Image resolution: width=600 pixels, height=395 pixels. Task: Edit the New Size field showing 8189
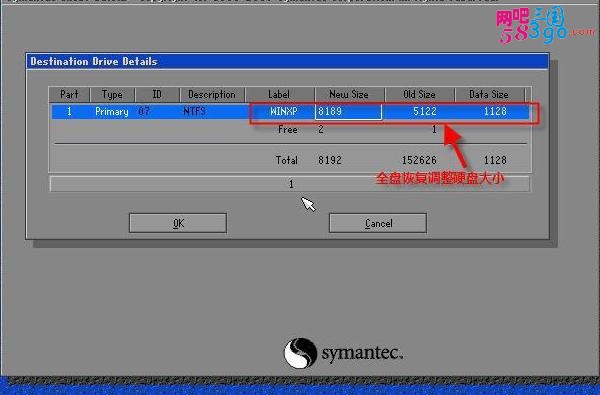[348, 112]
